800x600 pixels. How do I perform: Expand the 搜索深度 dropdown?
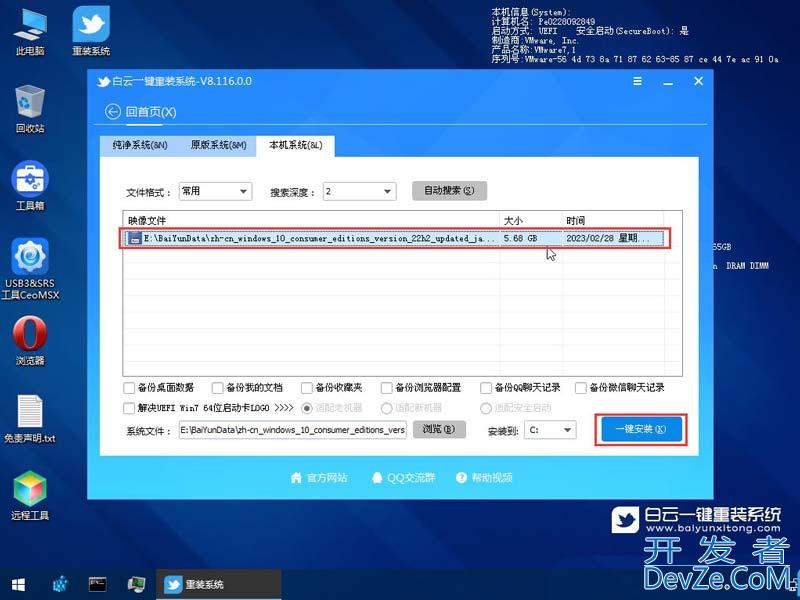tap(359, 192)
